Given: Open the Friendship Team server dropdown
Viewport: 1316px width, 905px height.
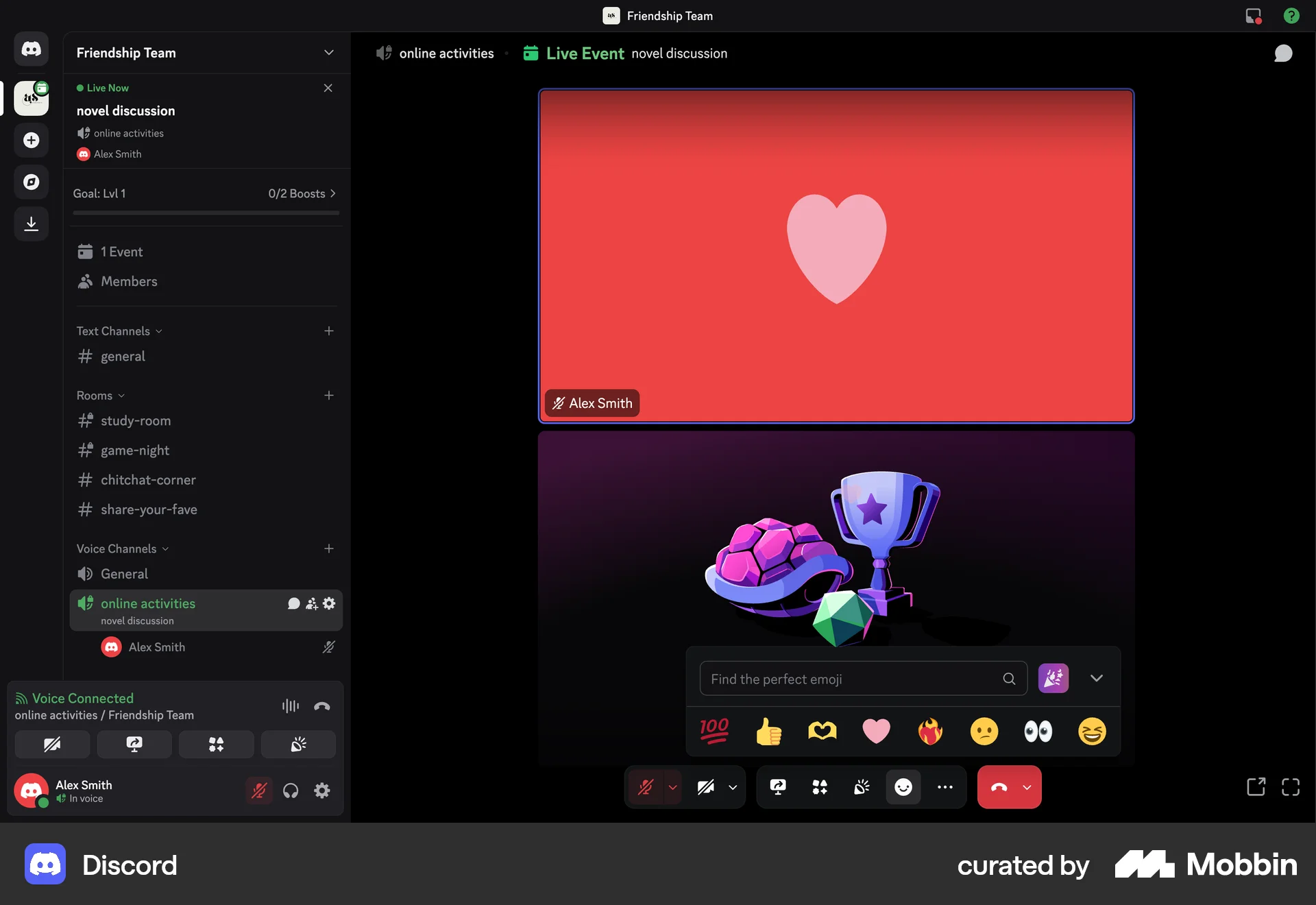Looking at the screenshot, I should click(x=329, y=53).
